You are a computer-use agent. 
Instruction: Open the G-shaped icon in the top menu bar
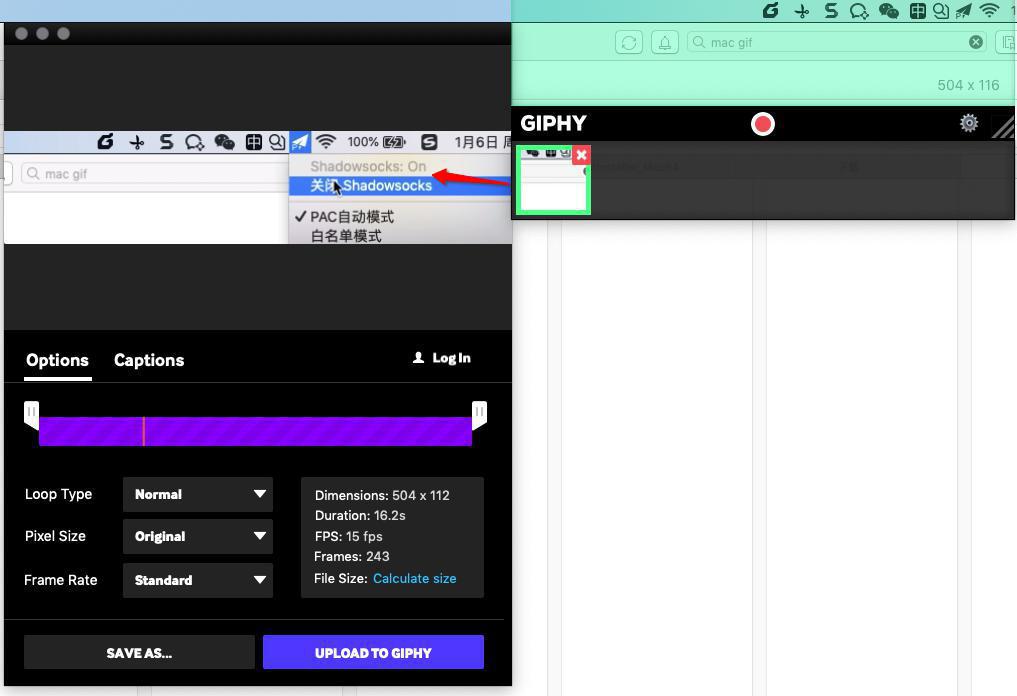(x=771, y=10)
